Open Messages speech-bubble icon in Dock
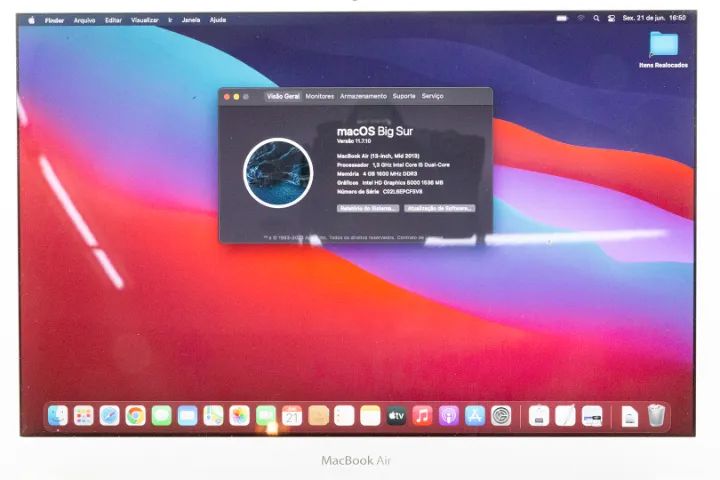Image resolution: width=720 pixels, height=480 pixels. click(x=162, y=416)
